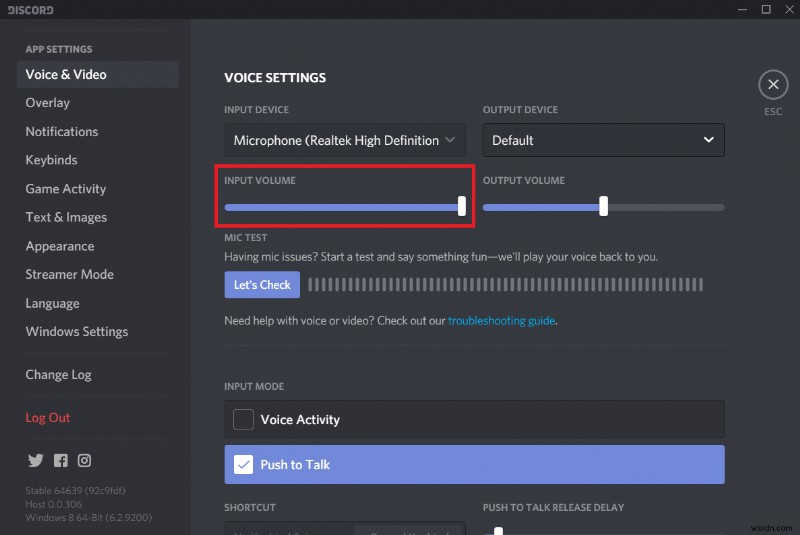Expand output device list via chevron
Viewport: 800px width, 535px height.
click(x=709, y=140)
